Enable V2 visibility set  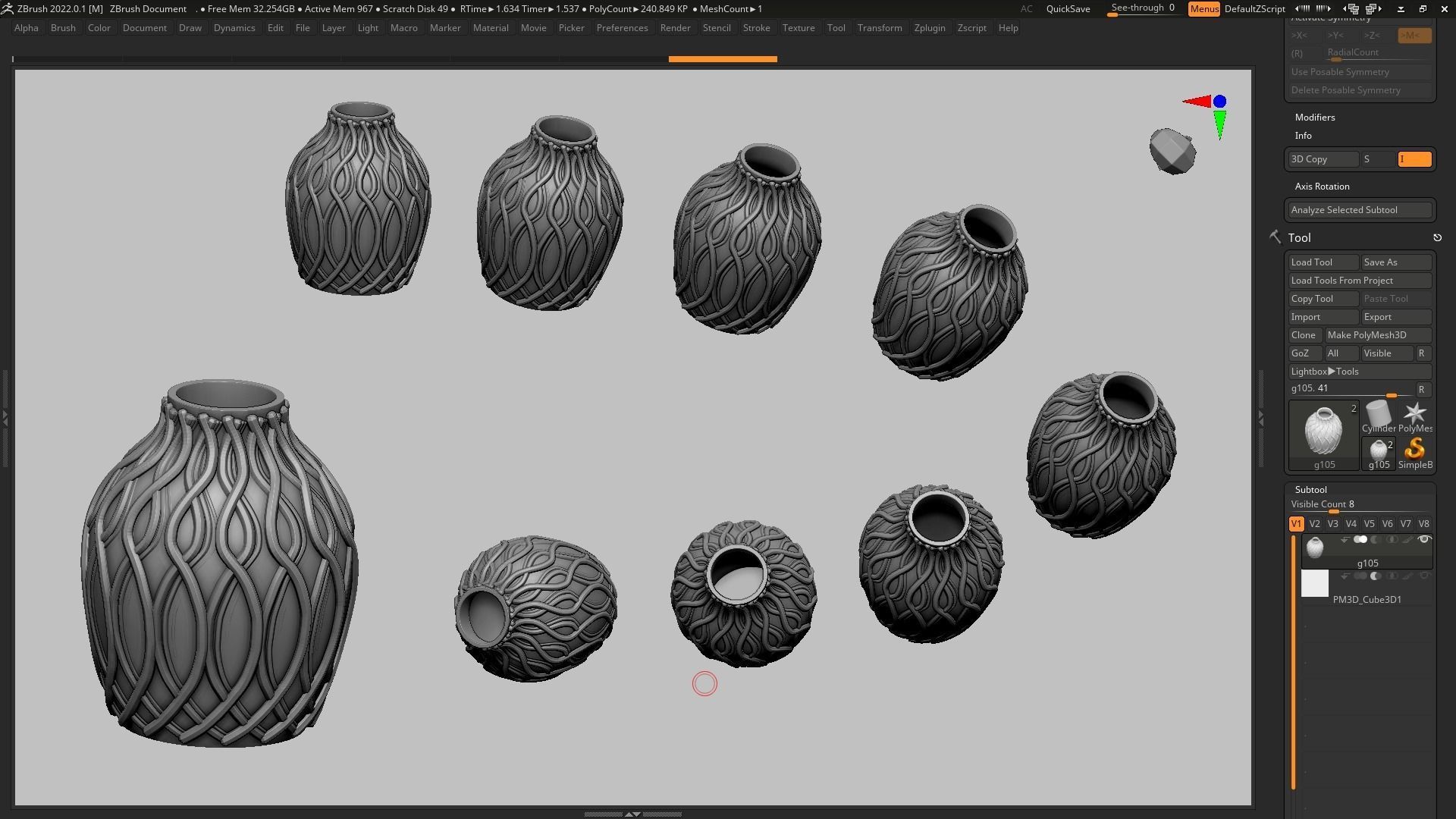1314,524
